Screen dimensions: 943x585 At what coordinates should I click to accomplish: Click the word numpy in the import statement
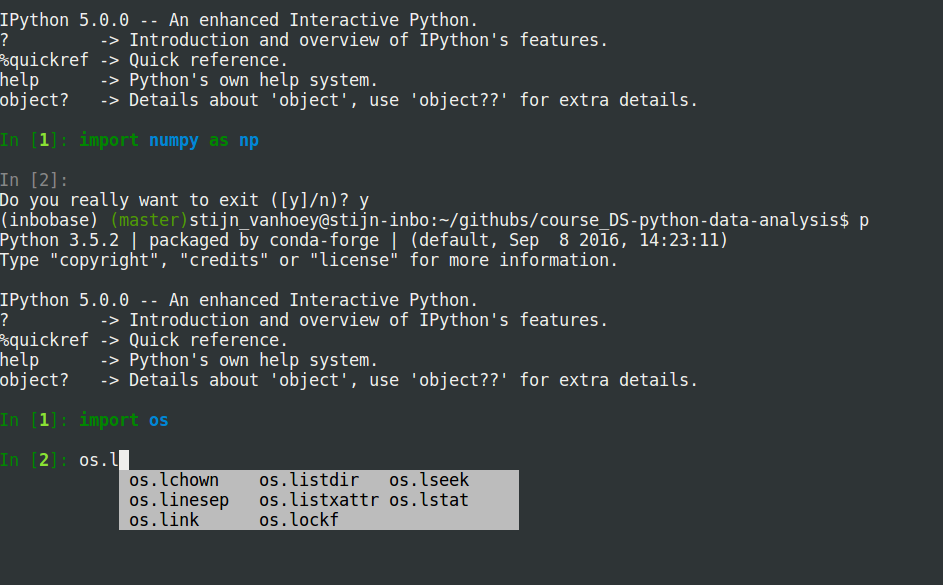tap(174, 140)
